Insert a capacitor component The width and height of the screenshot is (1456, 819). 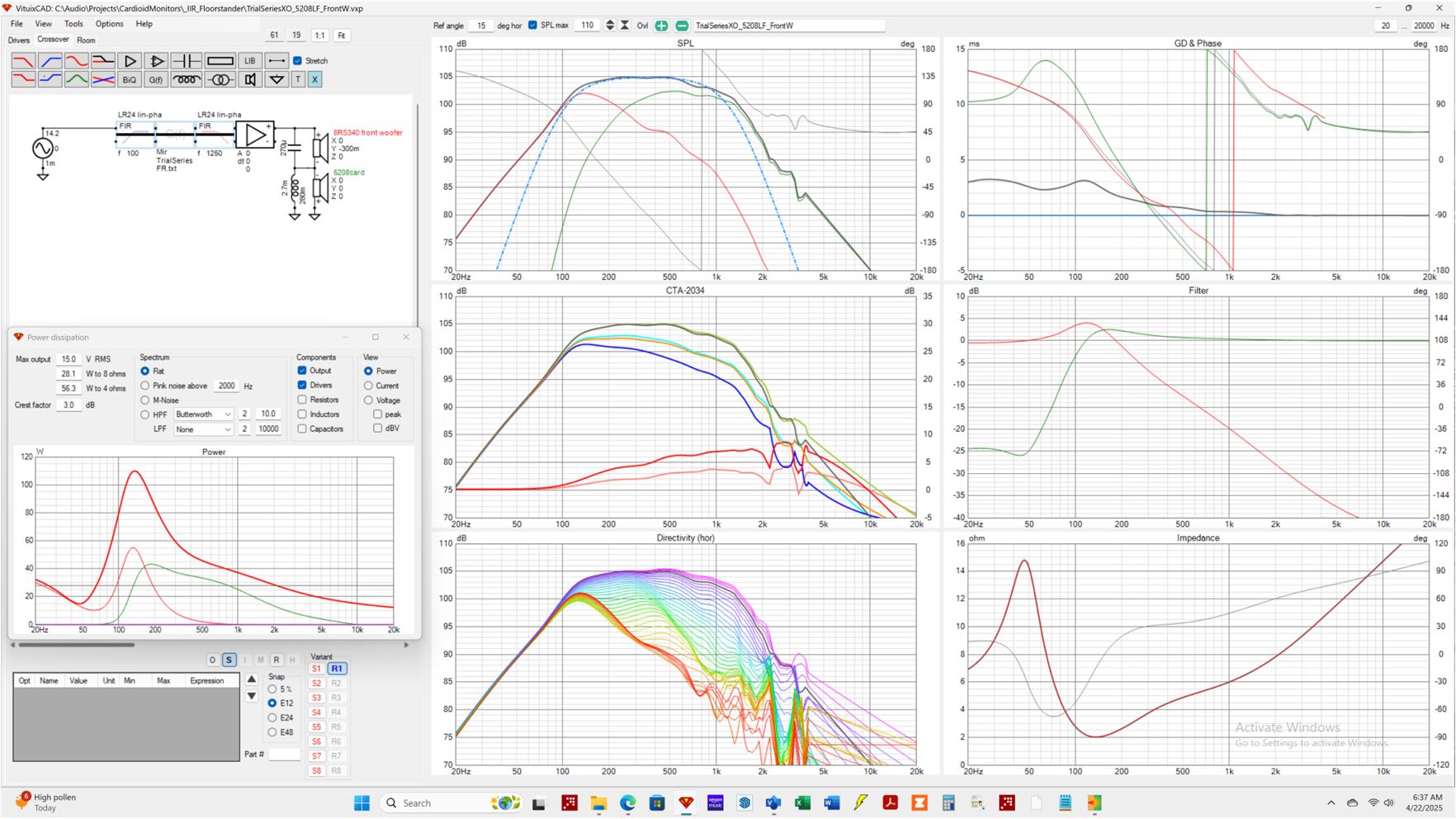click(187, 61)
